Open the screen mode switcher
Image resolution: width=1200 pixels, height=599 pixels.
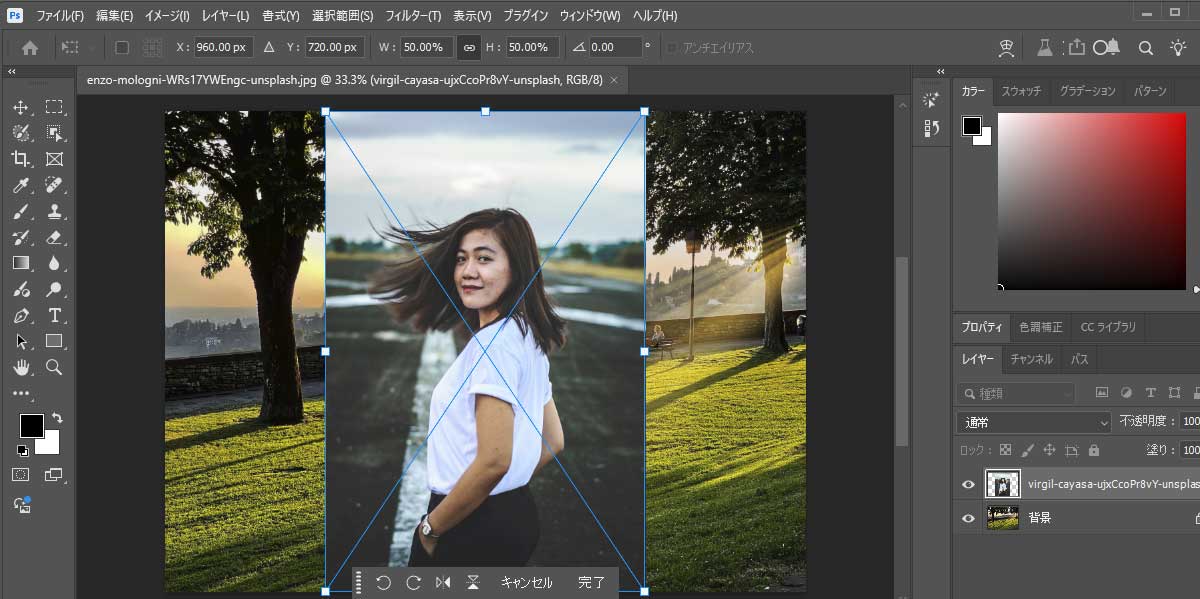(54, 475)
